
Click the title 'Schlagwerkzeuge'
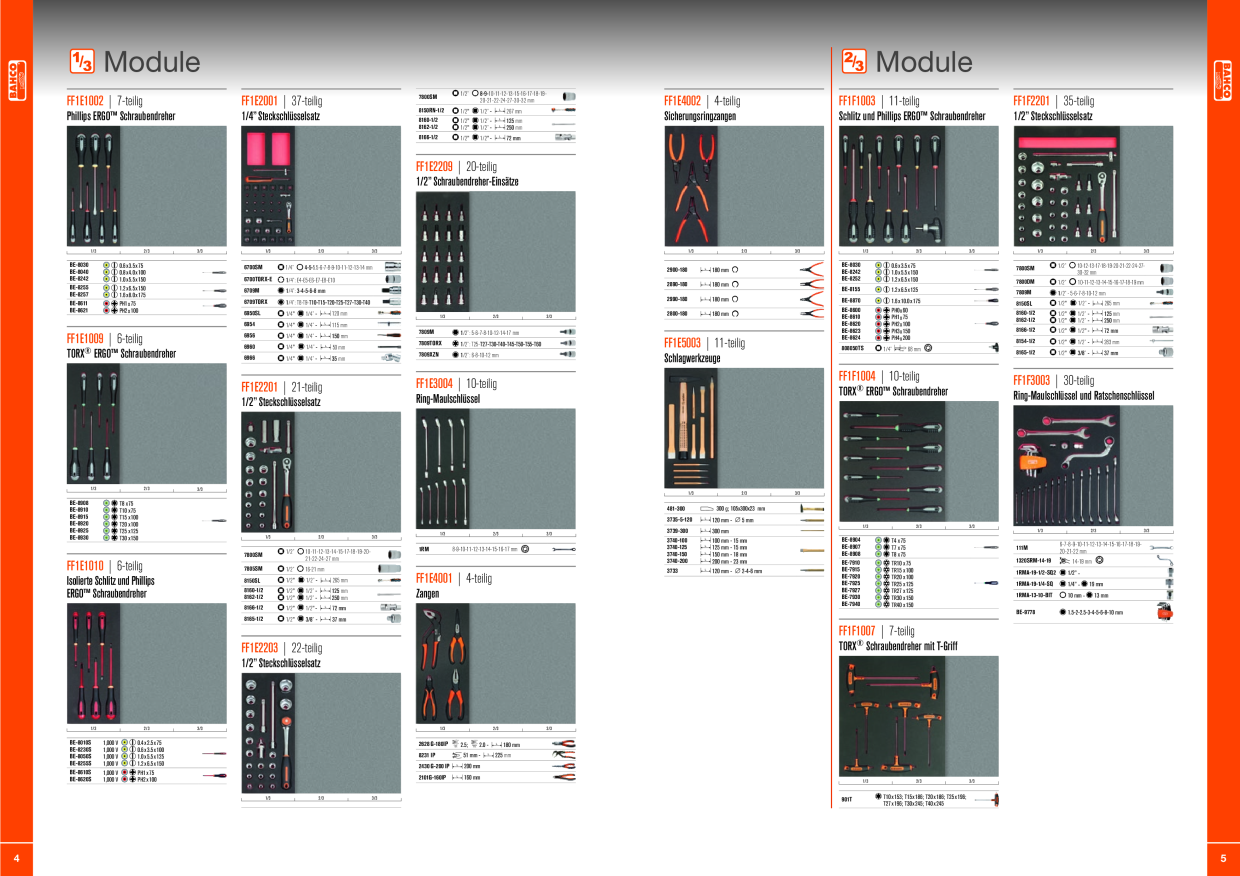(x=692, y=358)
